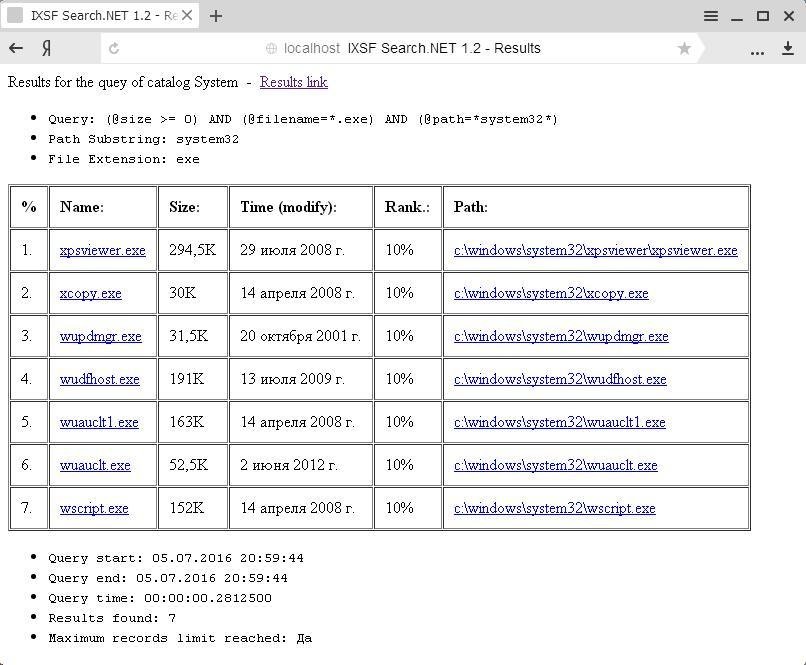Viewport: 806px width, 665px height.
Task: Open the Results link
Action: tap(293, 82)
